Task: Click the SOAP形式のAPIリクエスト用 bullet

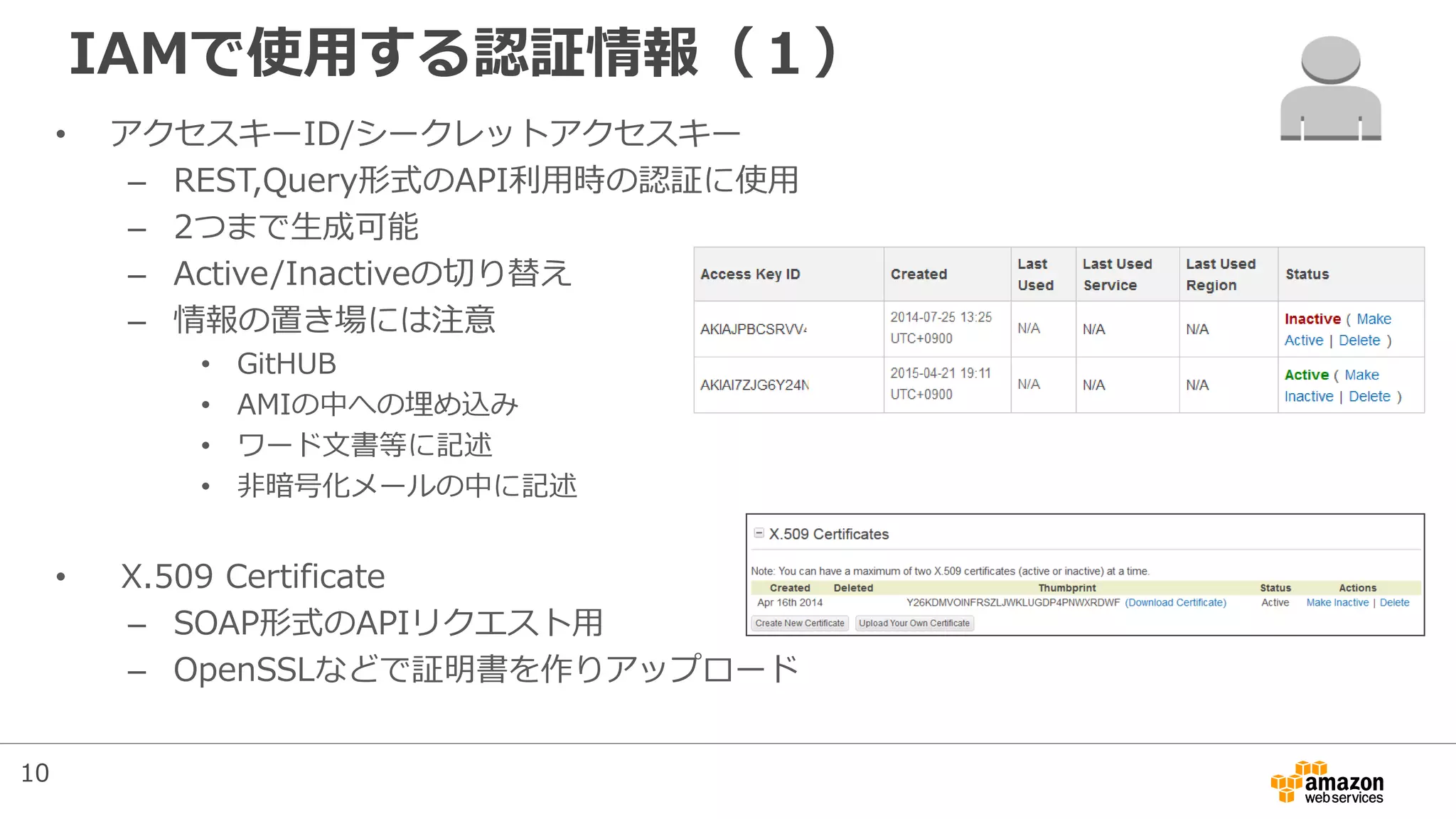Action: [388, 623]
